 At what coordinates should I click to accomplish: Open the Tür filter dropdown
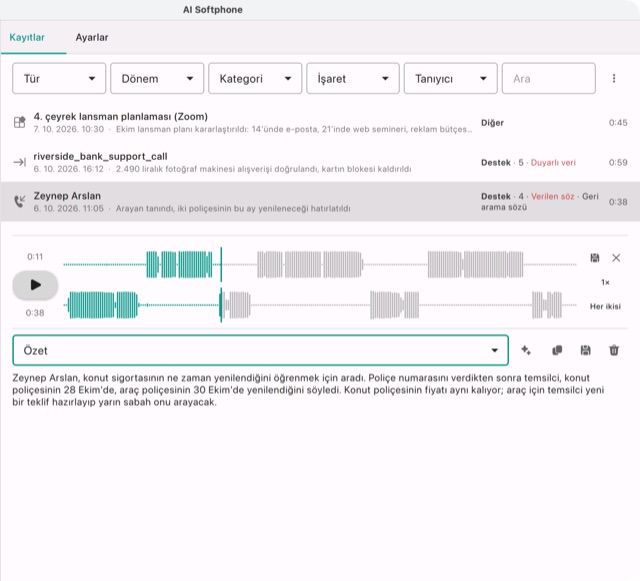[x=59, y=78]
